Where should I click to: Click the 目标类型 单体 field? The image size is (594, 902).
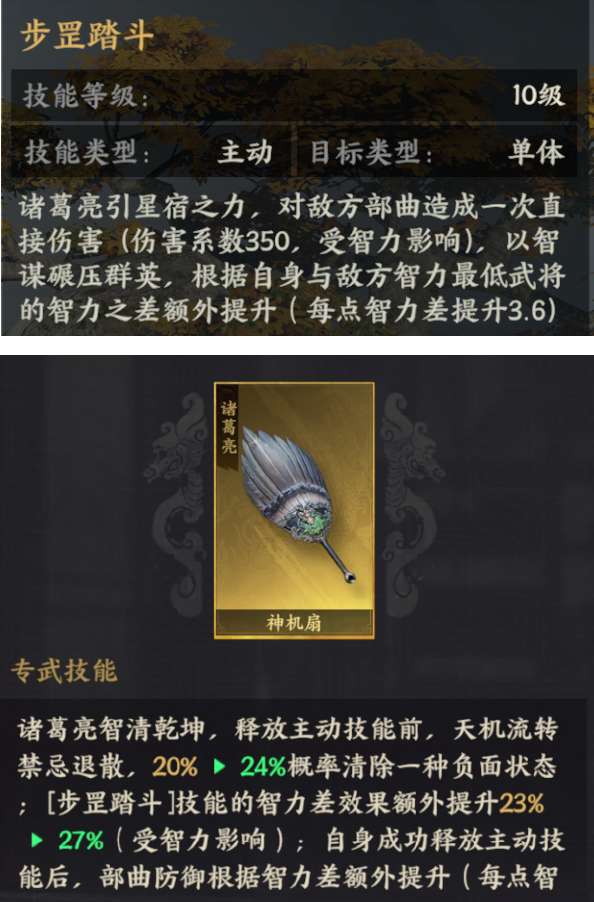(437, 152)
